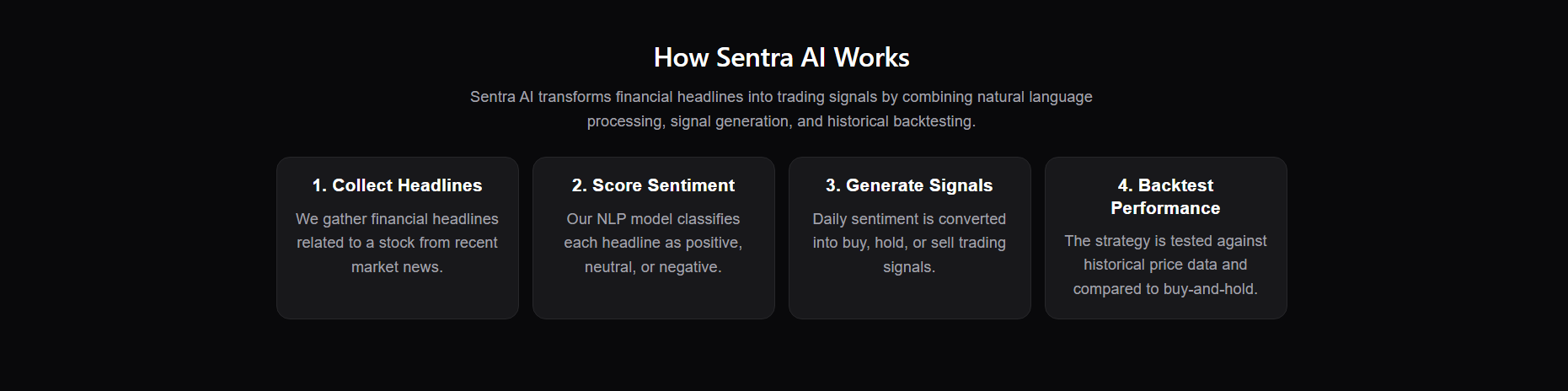The image size is (1568, 391).
Task: Click the 'strategy is tested against' description
Action: 1166,265
